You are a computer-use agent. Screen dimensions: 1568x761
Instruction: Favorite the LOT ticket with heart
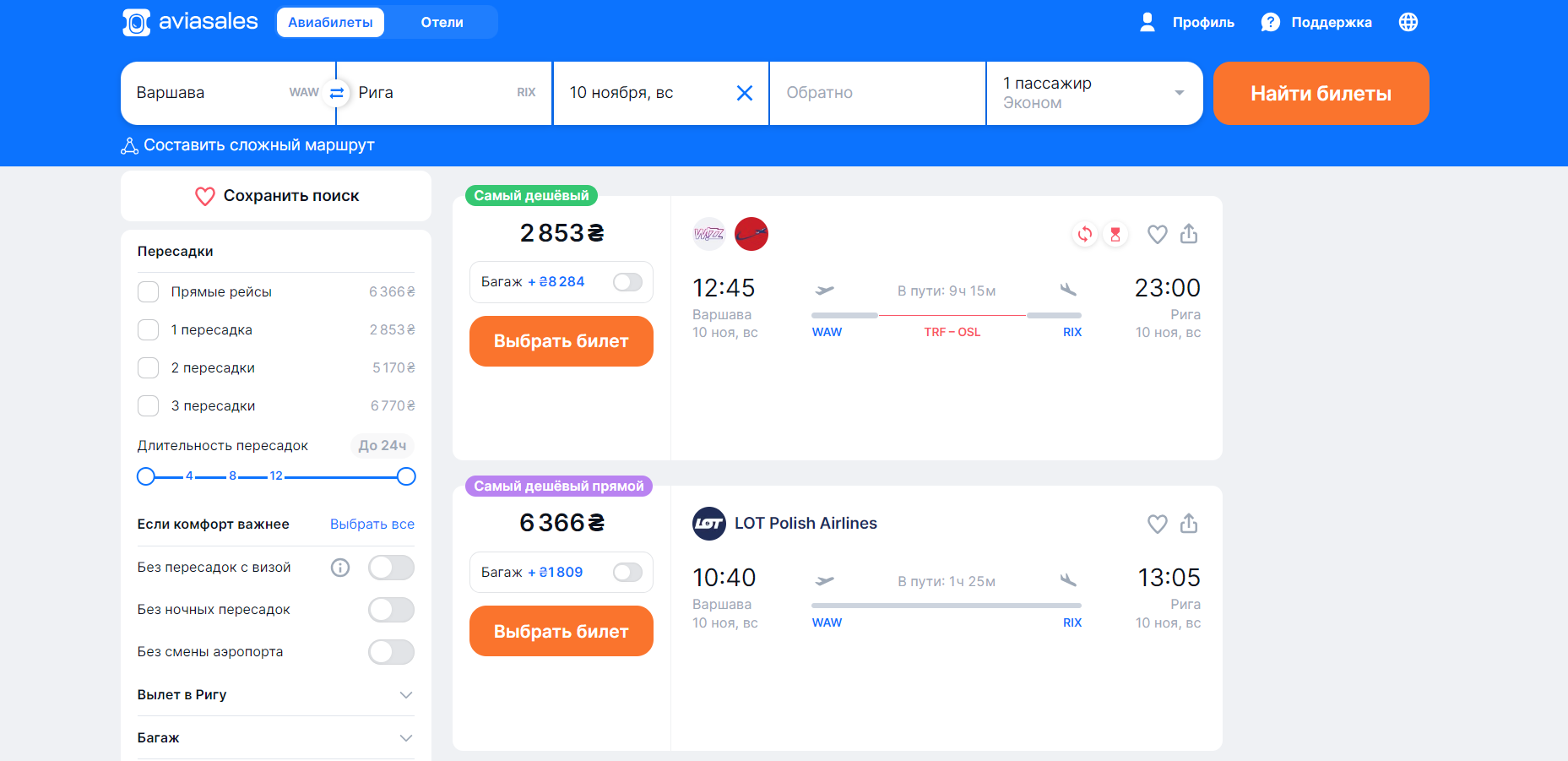(1157, 524)
